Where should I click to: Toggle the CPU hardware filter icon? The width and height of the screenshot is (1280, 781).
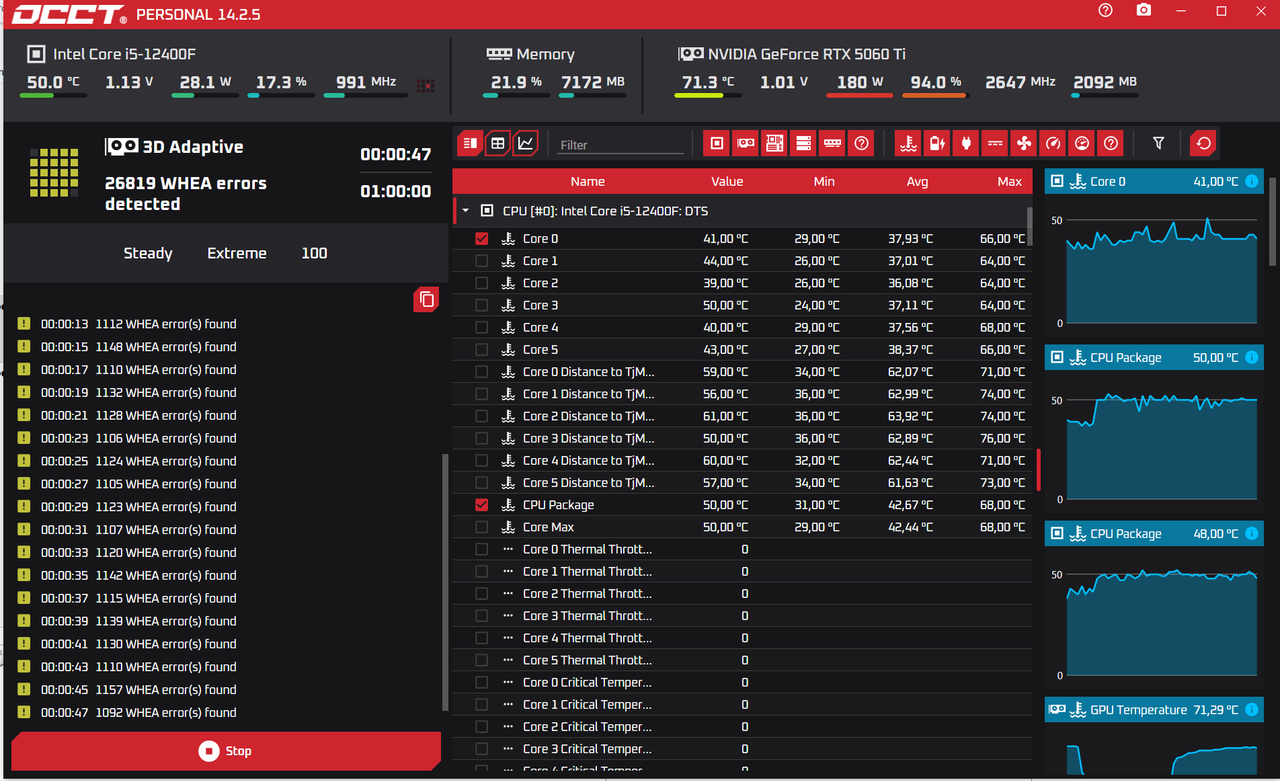tap(716, 144)
